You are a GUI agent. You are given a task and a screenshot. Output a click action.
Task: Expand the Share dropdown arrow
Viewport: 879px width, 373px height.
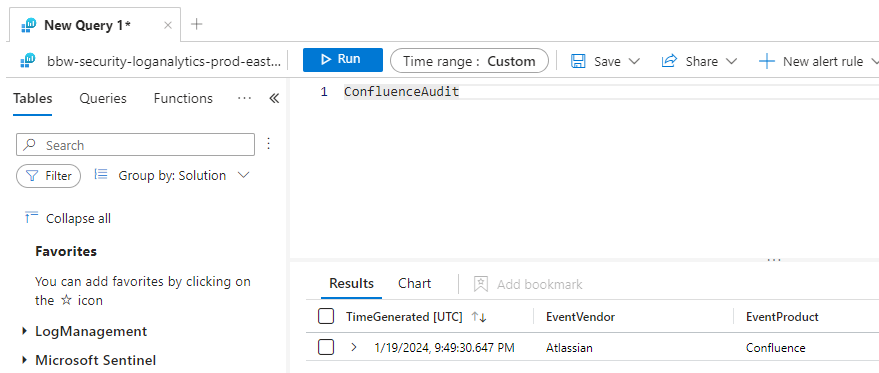pos(731,61)
